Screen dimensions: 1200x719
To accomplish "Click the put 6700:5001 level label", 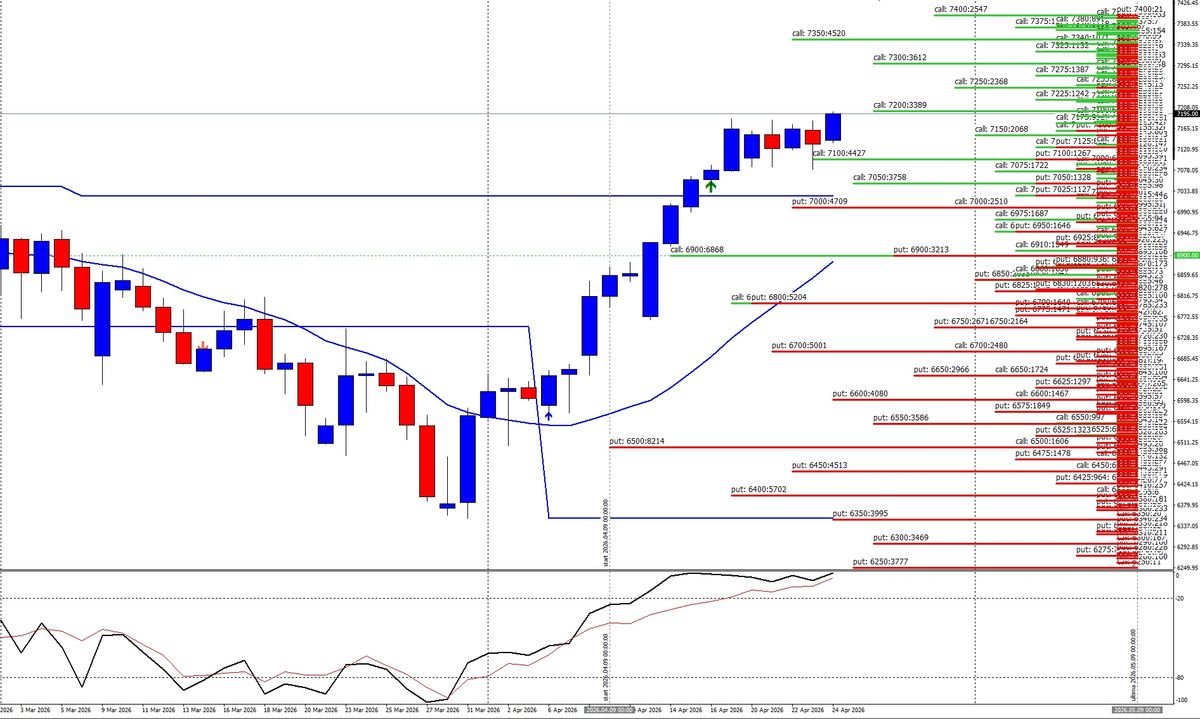I will tap(799, 346).
